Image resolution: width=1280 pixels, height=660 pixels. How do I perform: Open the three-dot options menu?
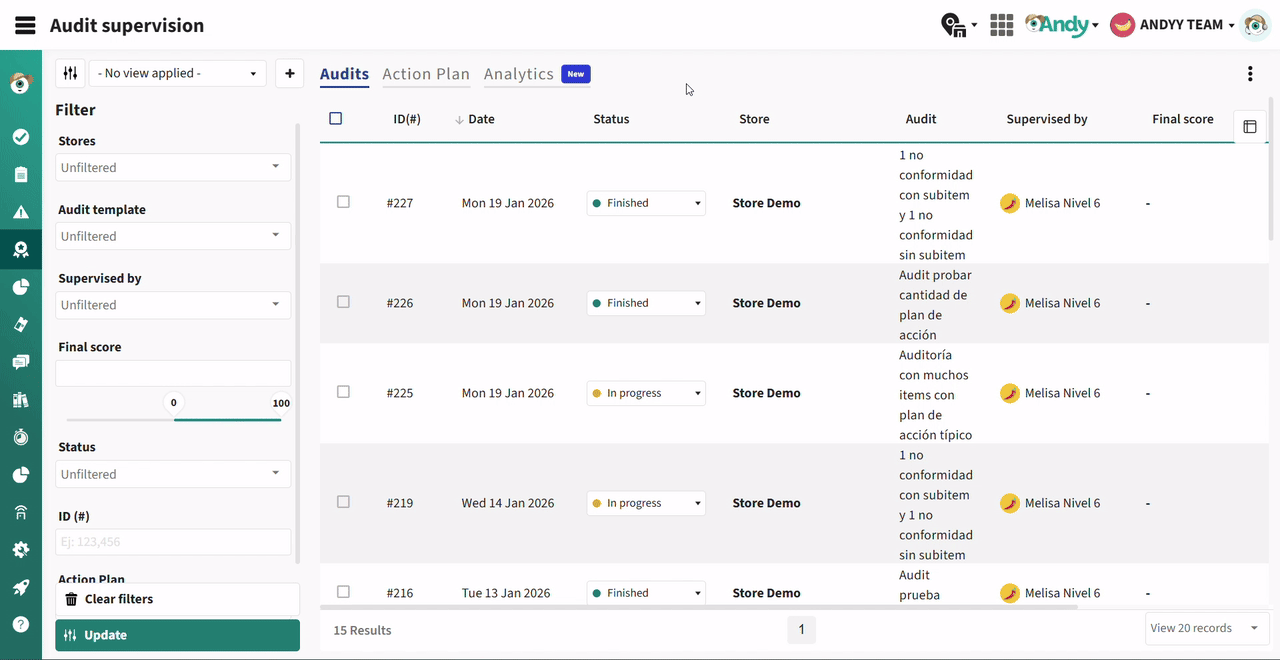click(x=1249, y=74)
